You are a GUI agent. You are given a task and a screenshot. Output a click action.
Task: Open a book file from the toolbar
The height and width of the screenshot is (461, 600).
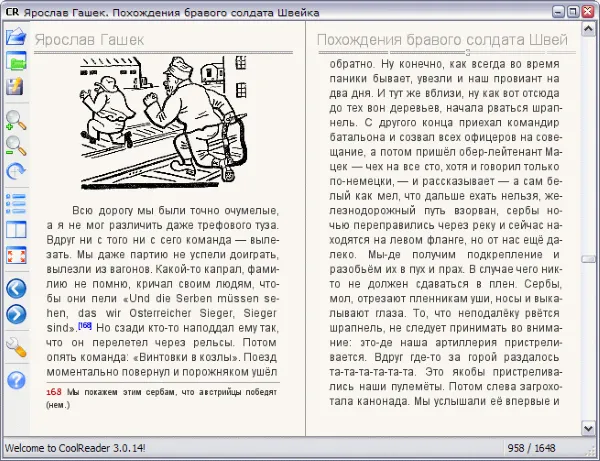pyautogui.click(x=16, y=37)
